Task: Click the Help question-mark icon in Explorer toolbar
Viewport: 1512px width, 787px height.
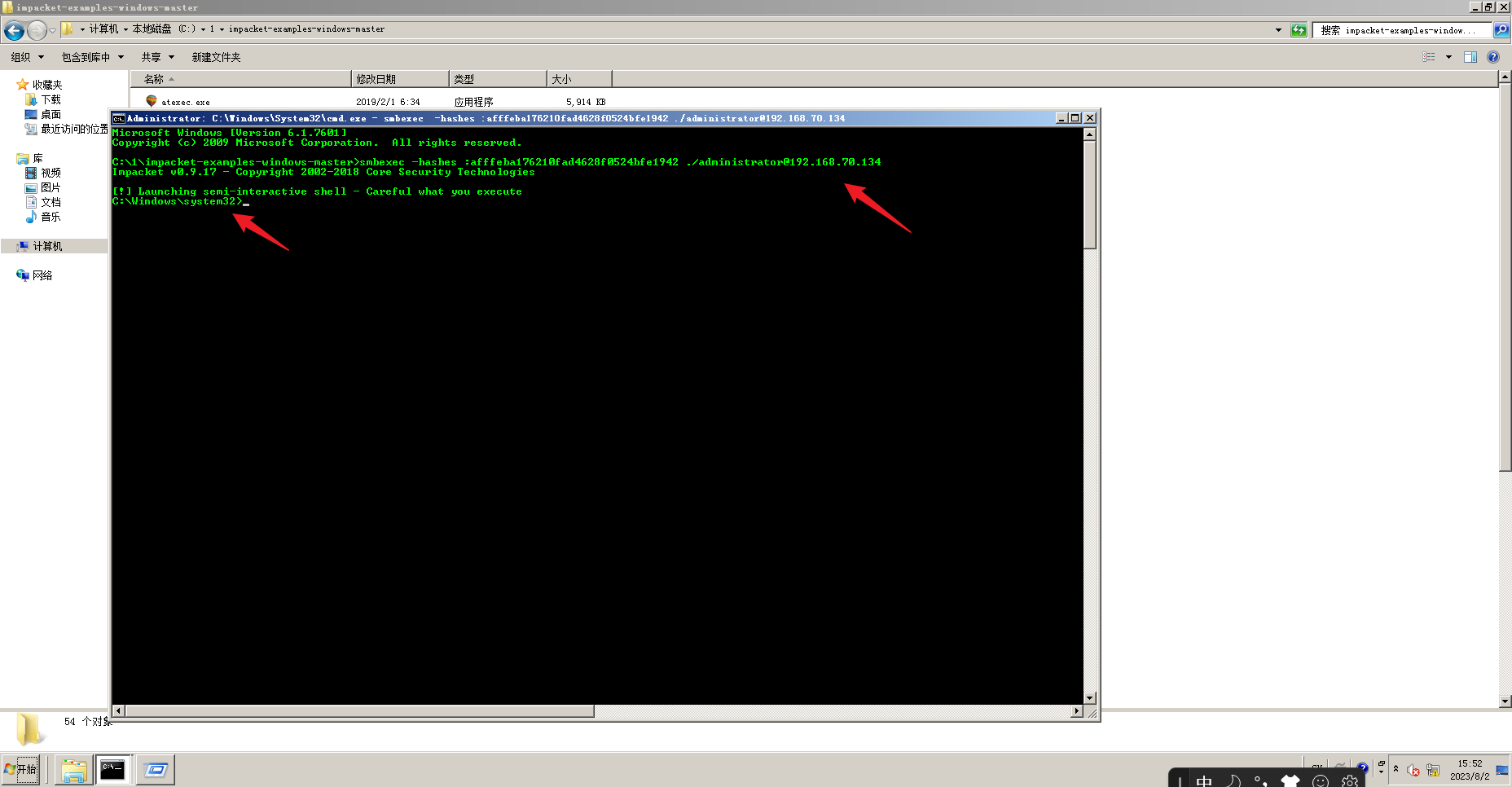Action: click(x=1492, y=56)
